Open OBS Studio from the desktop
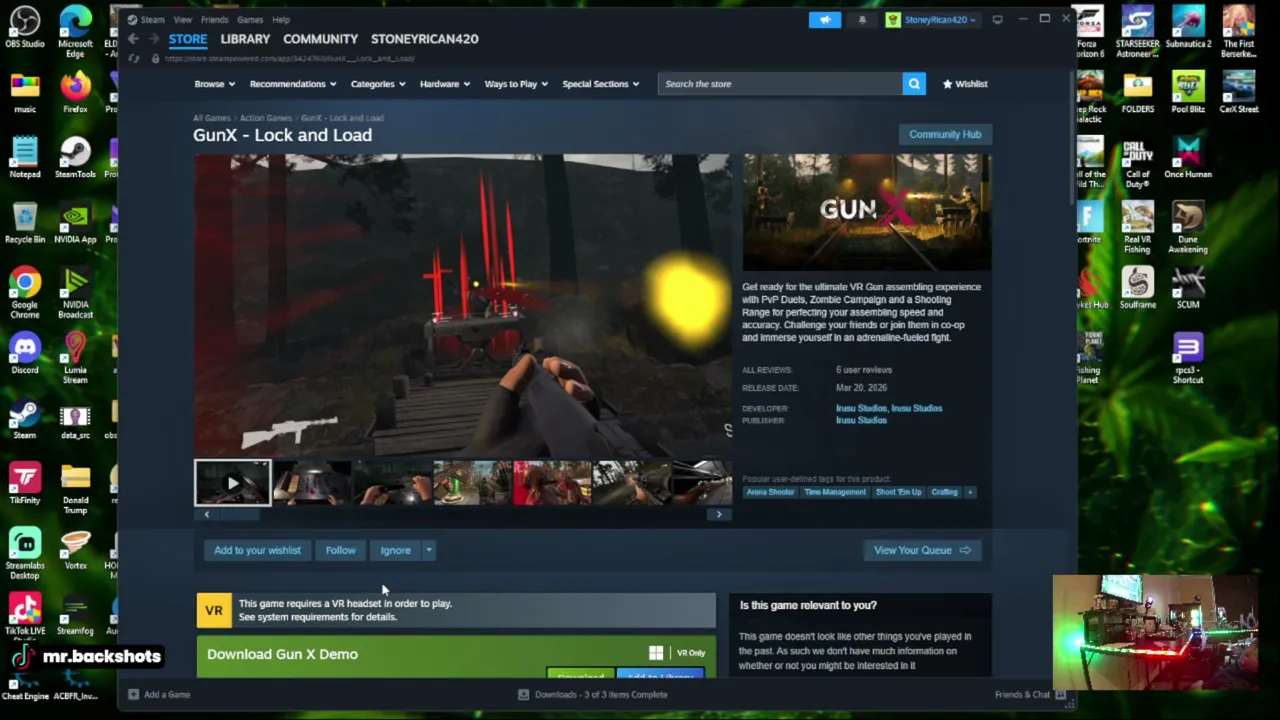Viewport: 1280px width, 720px height. 25,27
